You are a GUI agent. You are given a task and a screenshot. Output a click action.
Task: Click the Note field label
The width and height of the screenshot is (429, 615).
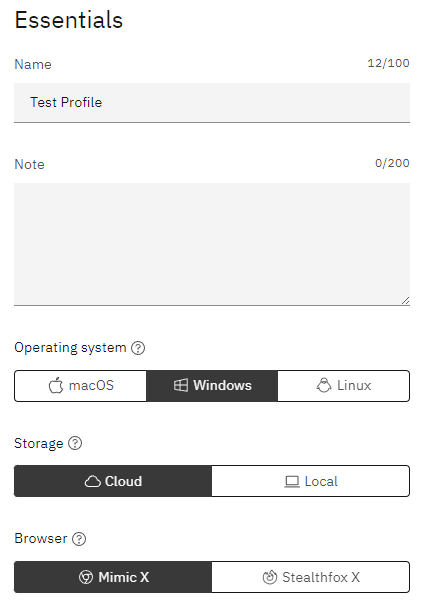(x=29, y=164)
